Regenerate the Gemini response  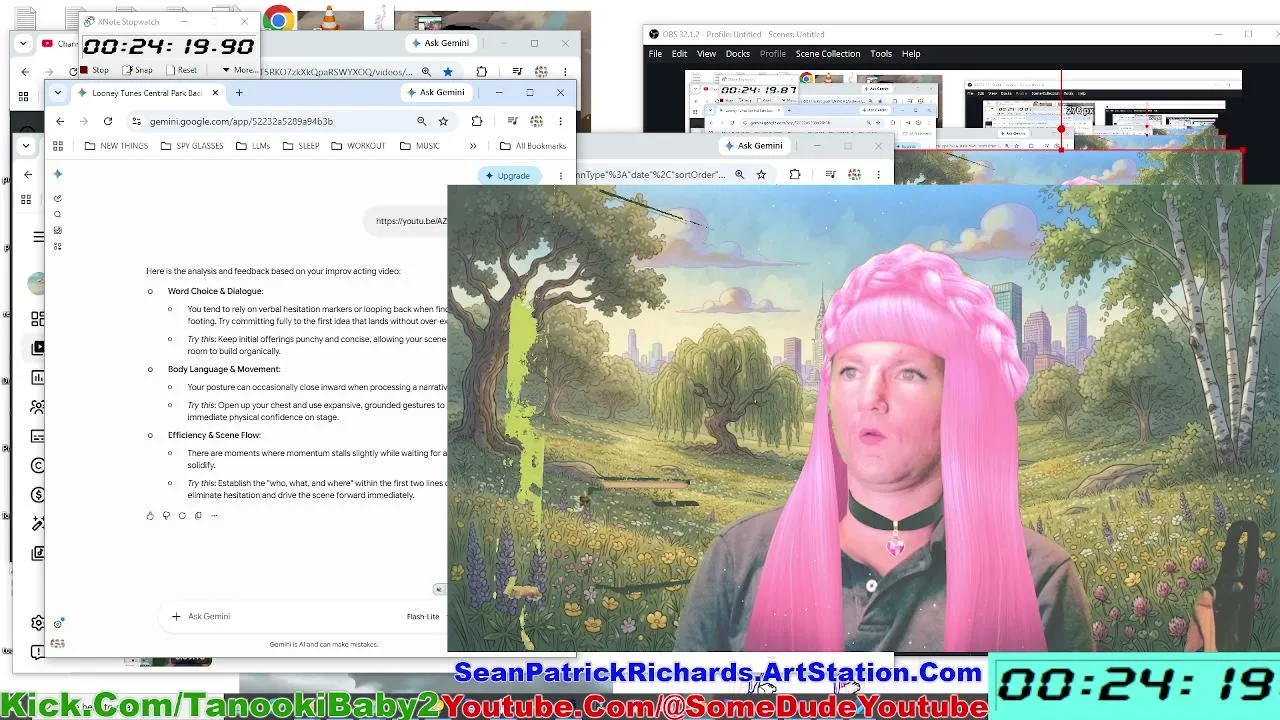click(x=182, y=516)
